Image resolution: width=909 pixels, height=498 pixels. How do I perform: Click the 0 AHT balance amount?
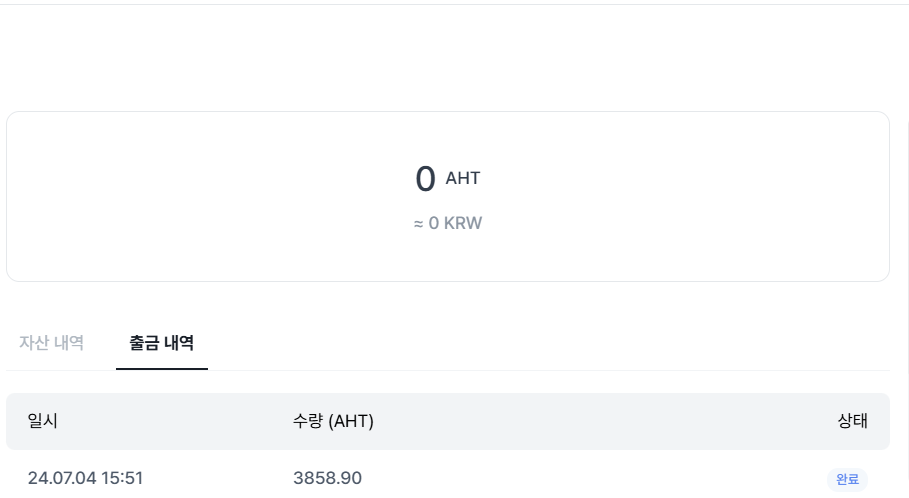click(426, 179)
